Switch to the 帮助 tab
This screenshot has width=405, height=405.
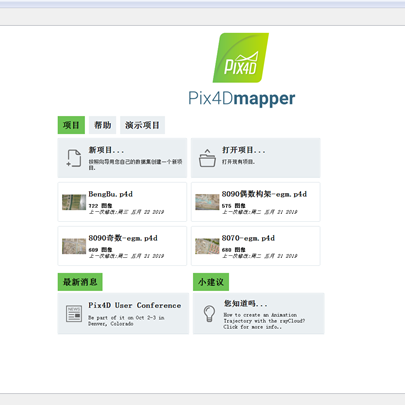(102, 125)
